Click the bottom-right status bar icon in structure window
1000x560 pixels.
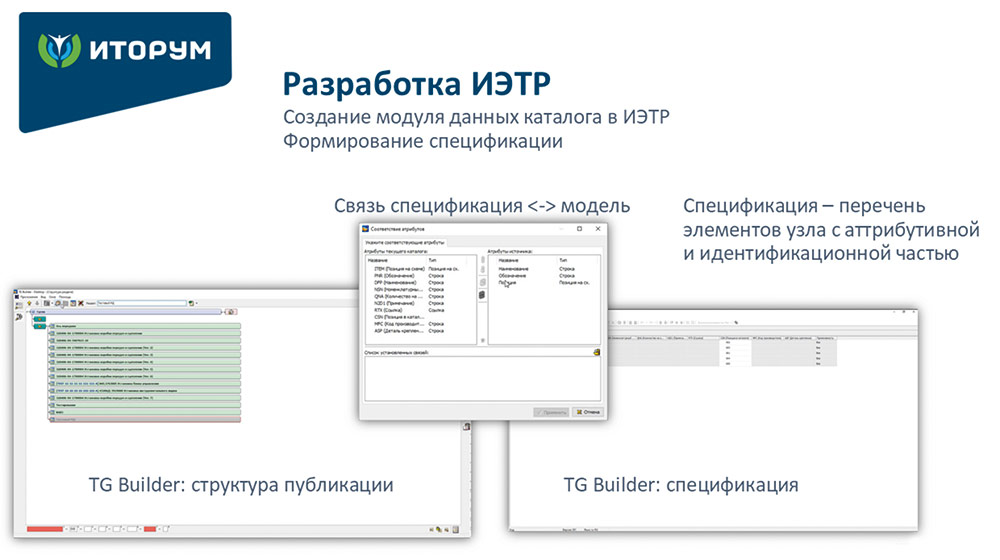455,528
